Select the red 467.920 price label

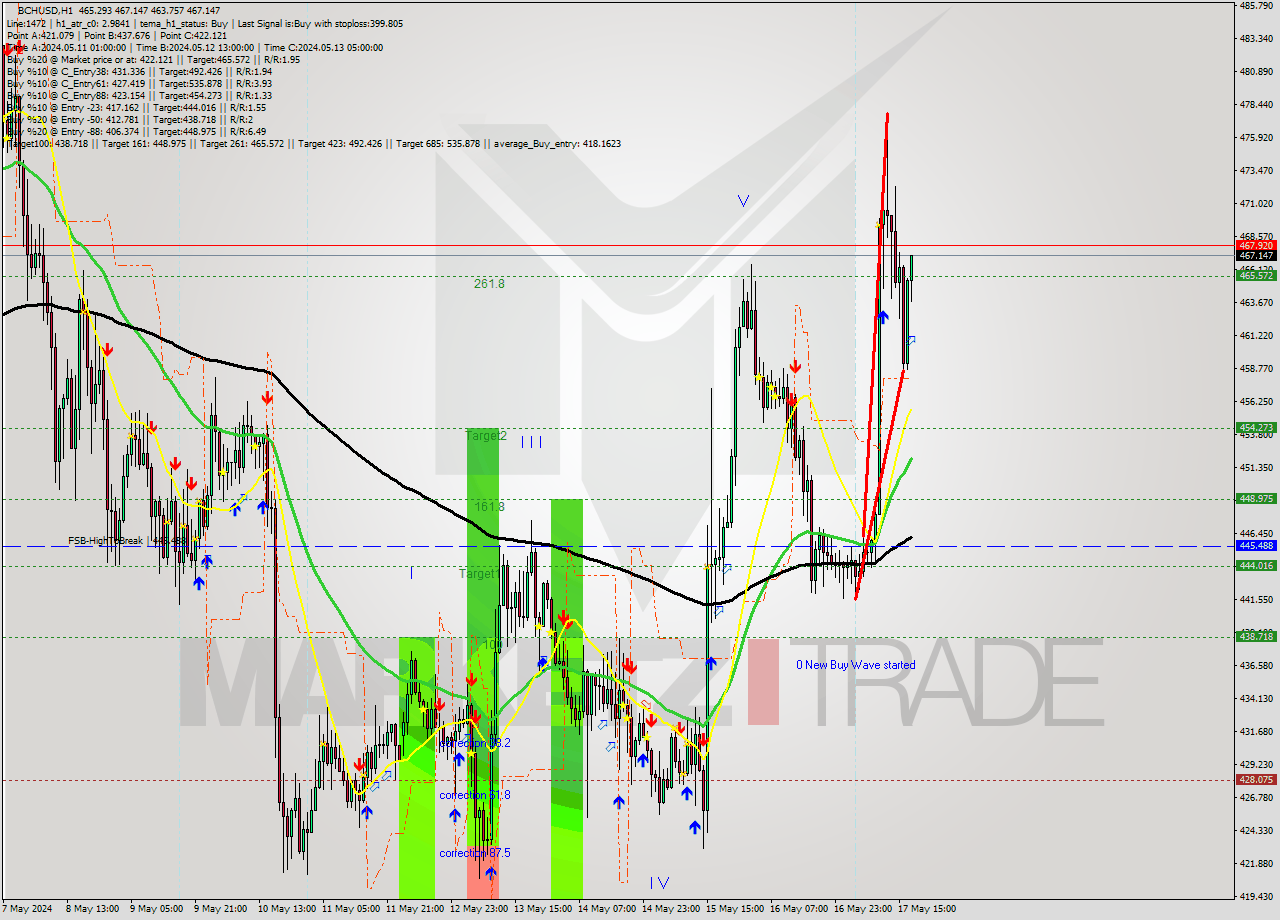tap(1255, 245)
